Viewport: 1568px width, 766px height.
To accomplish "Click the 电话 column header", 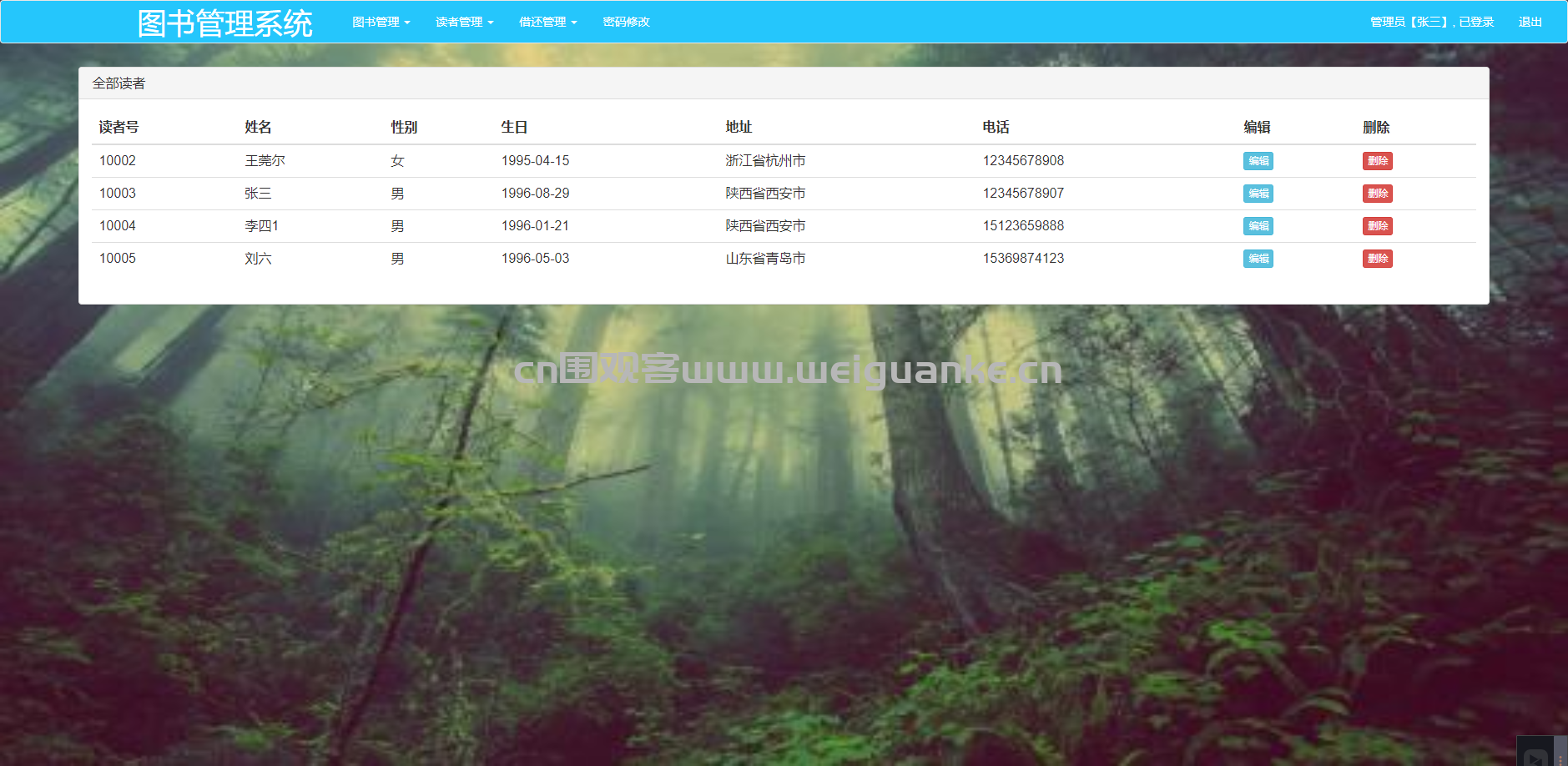I will click(996, 127).
